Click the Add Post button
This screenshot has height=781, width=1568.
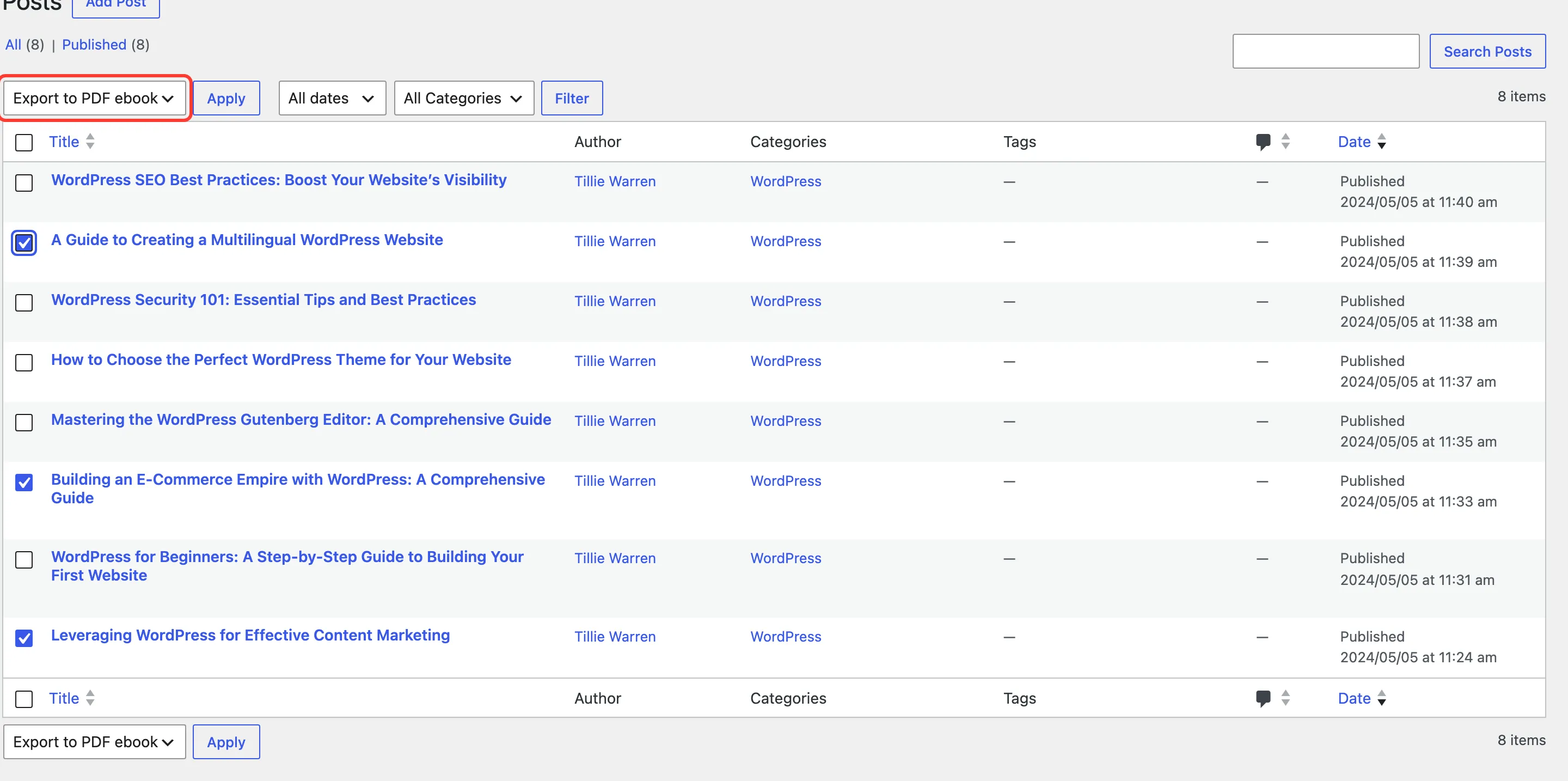click(115, 5)
